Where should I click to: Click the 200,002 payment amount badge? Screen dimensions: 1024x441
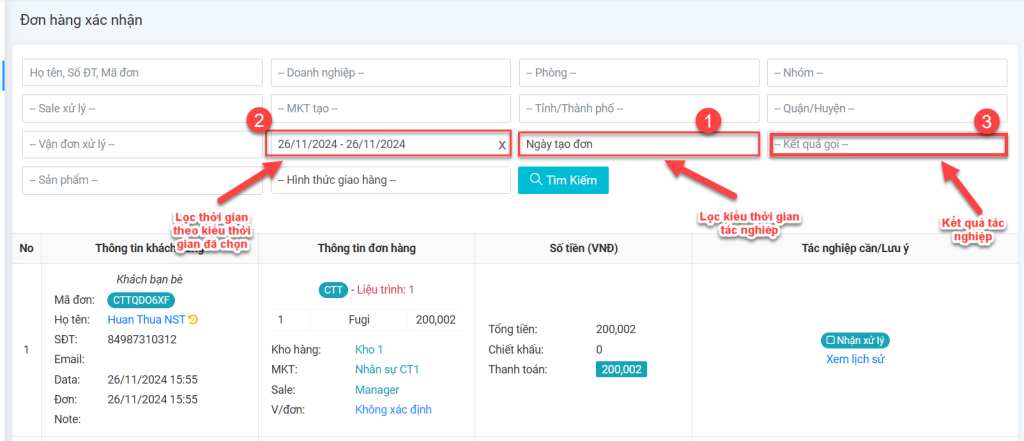[621, 370]
